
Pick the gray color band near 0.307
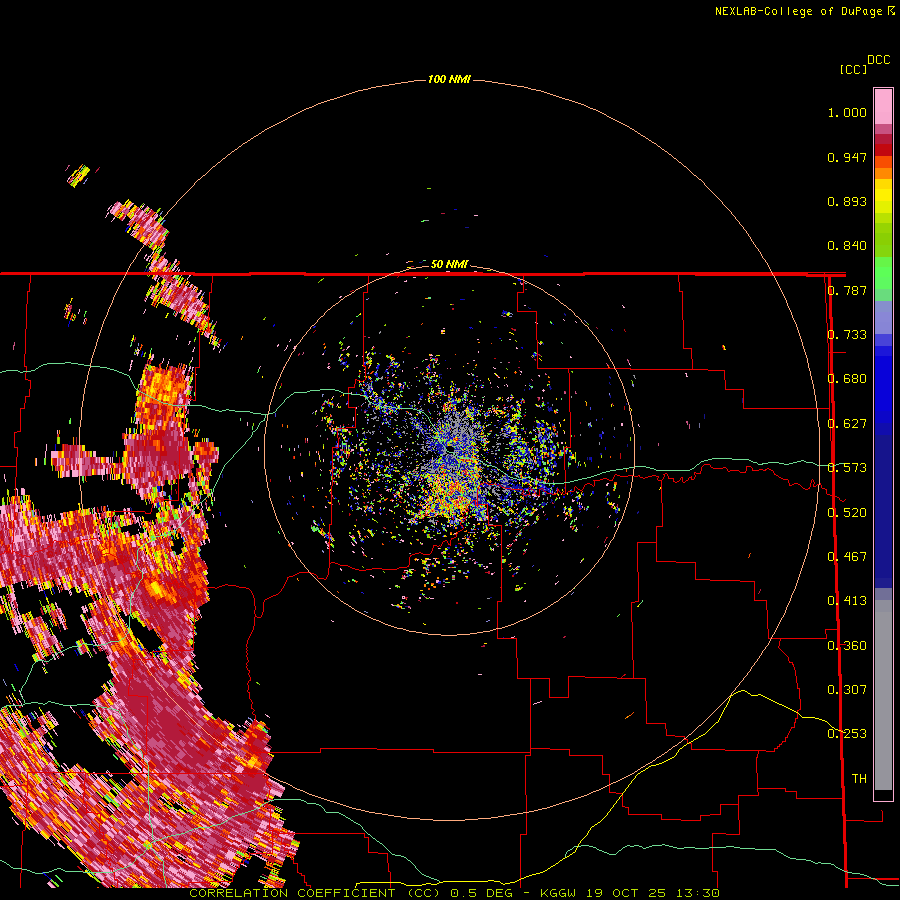883,695
